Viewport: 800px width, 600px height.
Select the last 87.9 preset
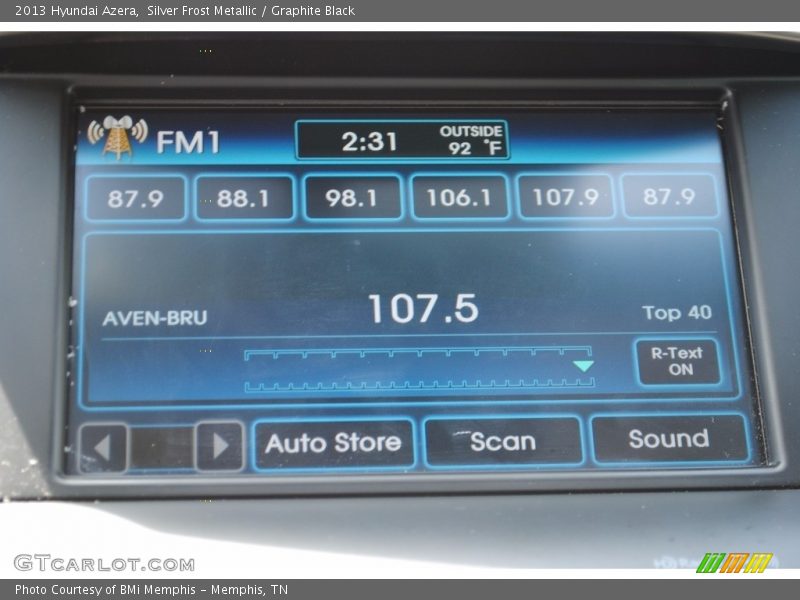(x=670, y=195)
